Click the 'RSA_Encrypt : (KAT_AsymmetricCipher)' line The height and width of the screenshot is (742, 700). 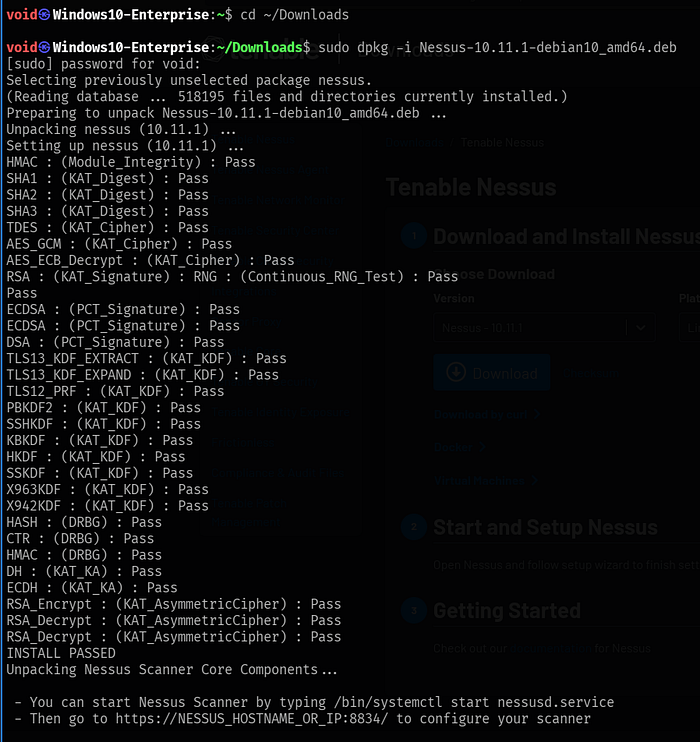[174, 604]
